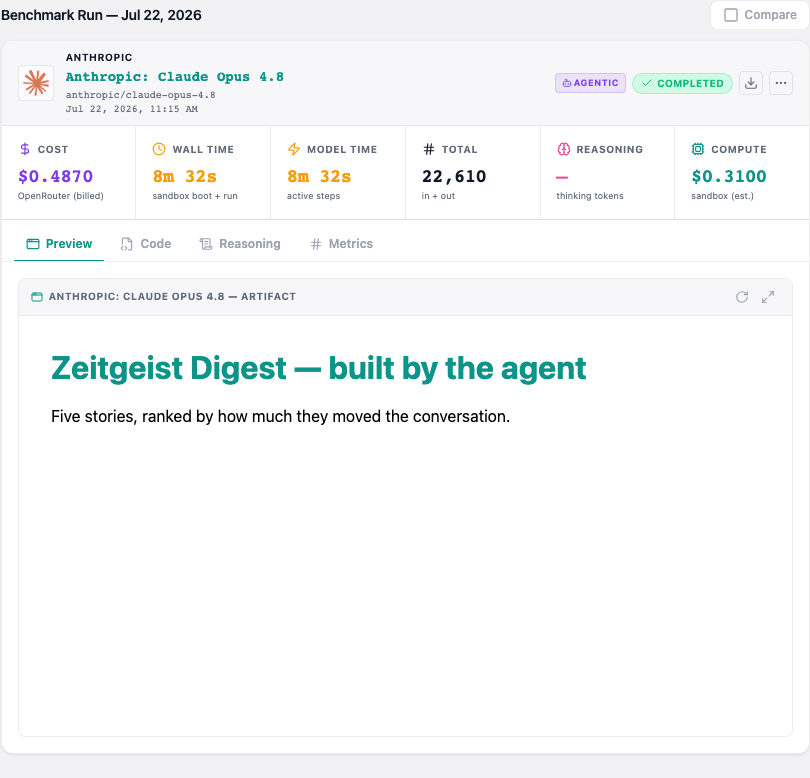Select the $0.4870 cost value
The height and width of the screenshot is (778, 810).
click(56, 177)
